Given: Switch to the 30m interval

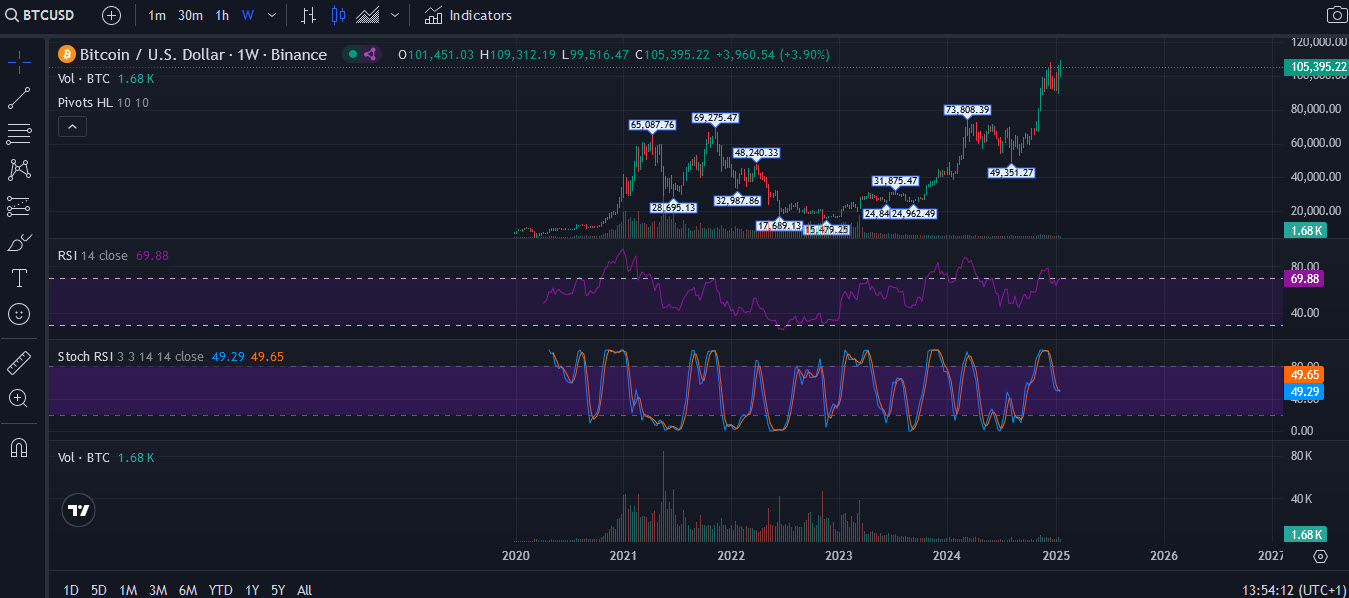Looking at the screenshot, I should click(x=190, y=15).
